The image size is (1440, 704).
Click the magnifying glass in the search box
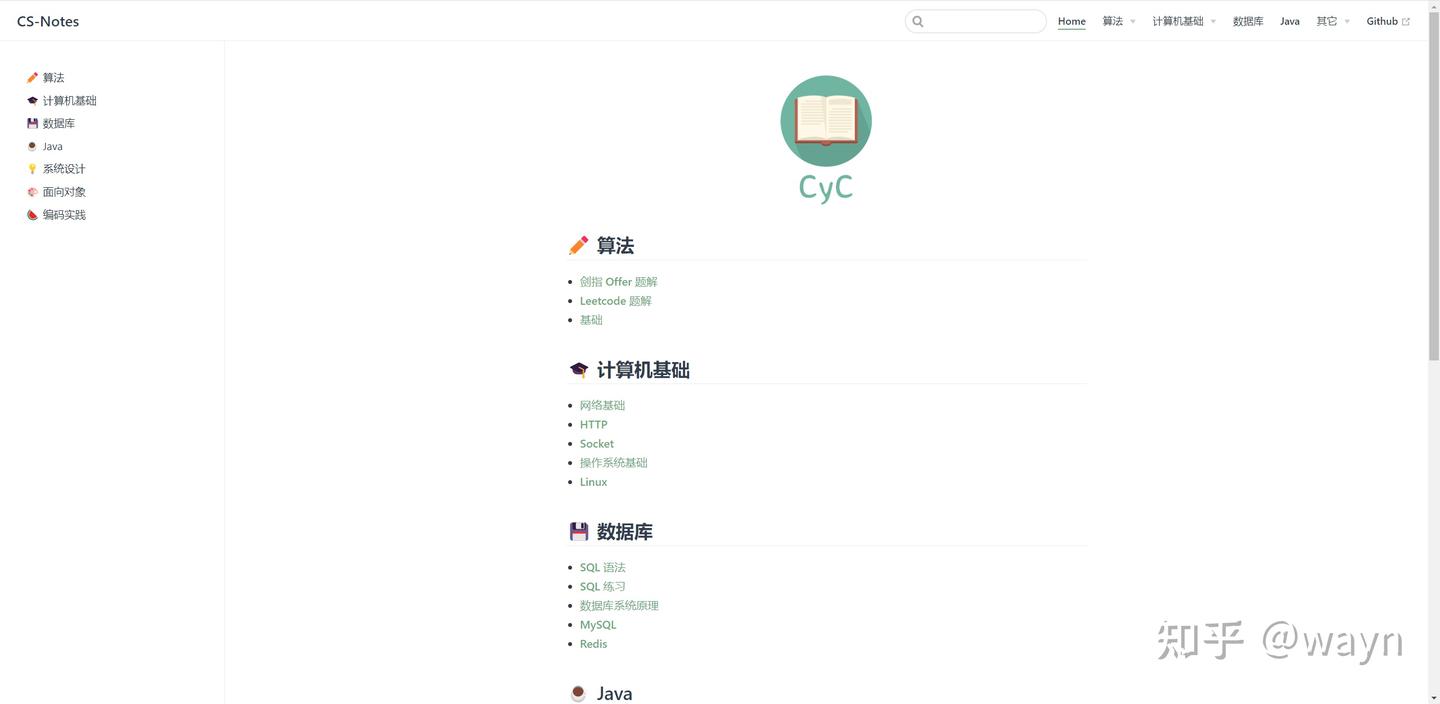(x=918, y=21)
